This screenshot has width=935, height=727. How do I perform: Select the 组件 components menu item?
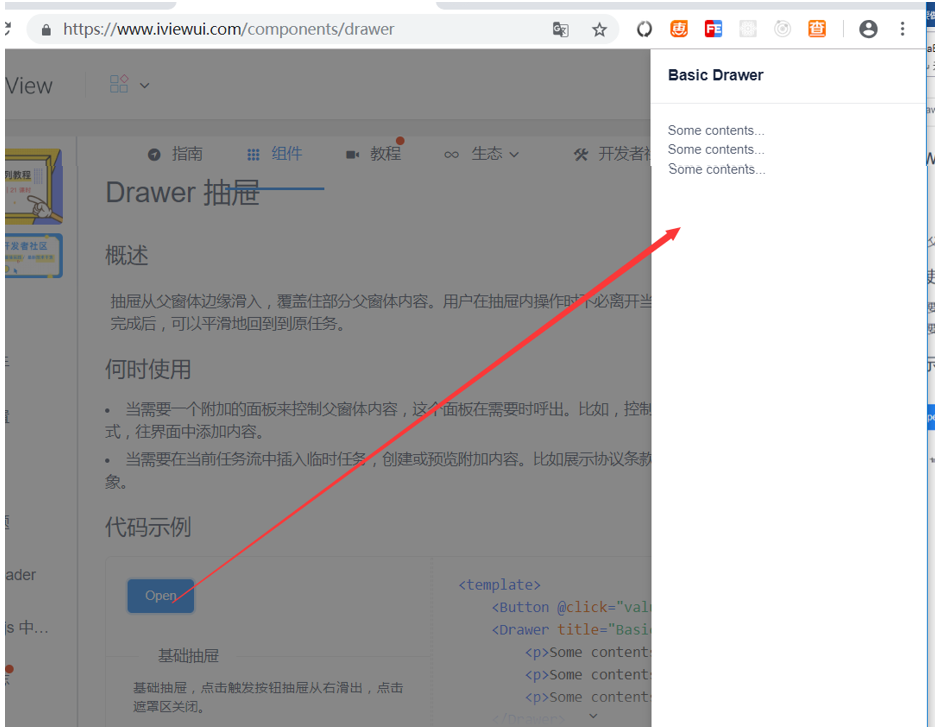pos(287,154)
